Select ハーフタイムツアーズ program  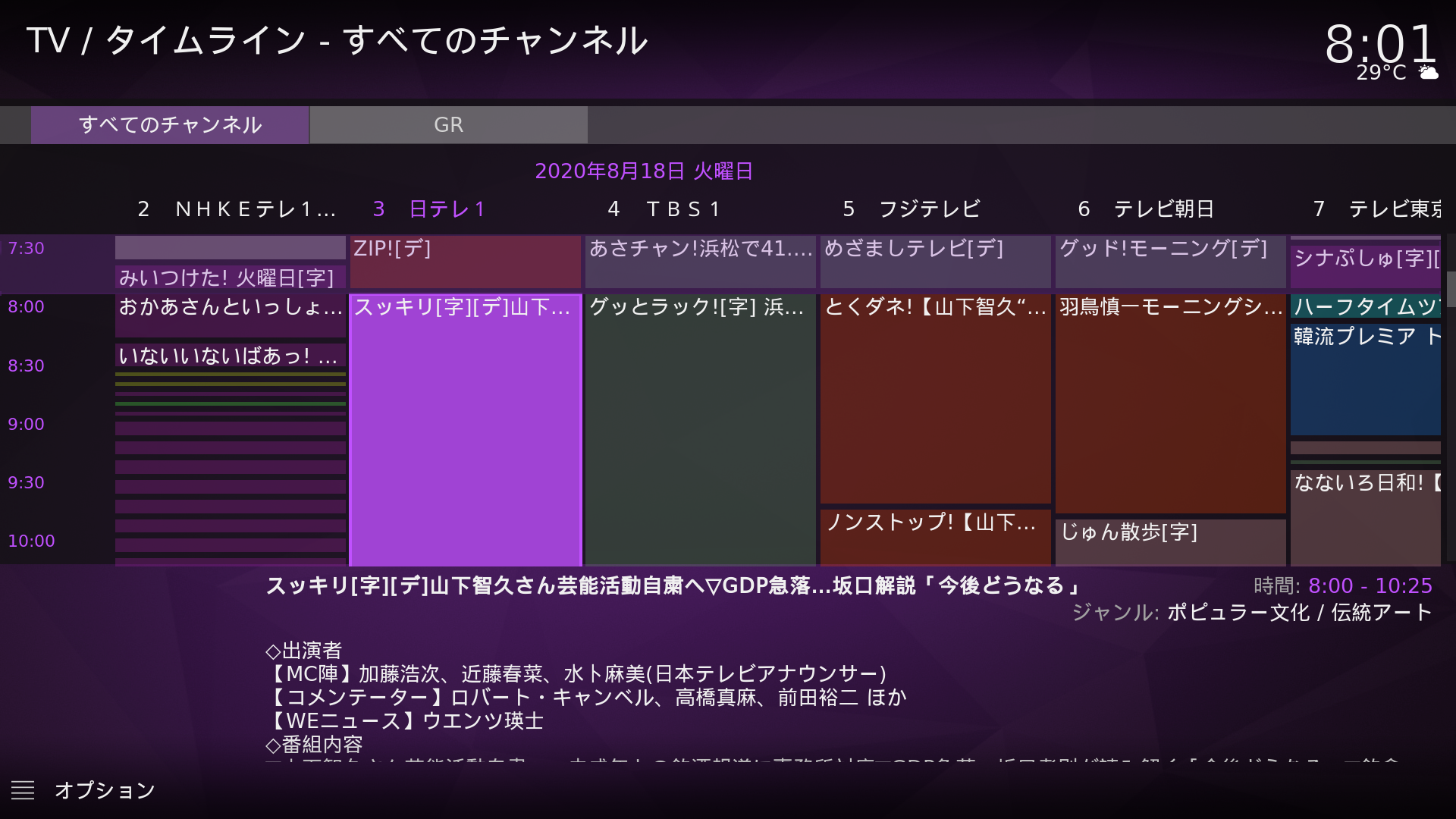pos(1366,306)
